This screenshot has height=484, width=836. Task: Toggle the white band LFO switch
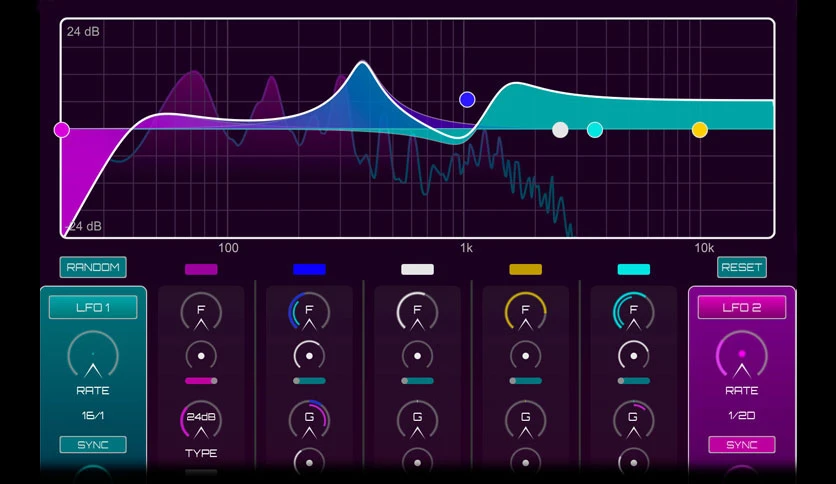417,381
